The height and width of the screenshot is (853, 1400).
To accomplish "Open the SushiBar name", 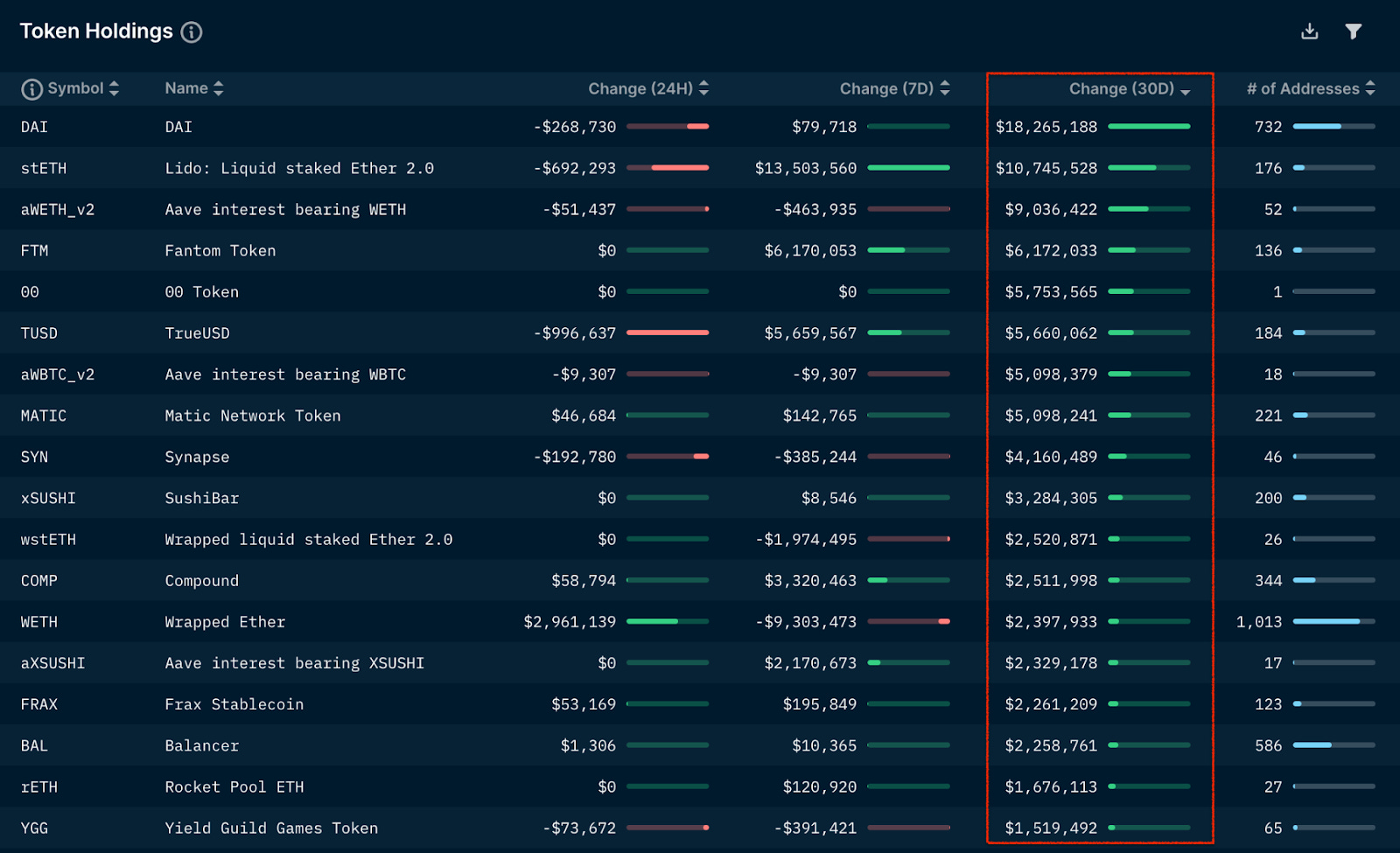I will pyautogui.click(x=202, y=498).
